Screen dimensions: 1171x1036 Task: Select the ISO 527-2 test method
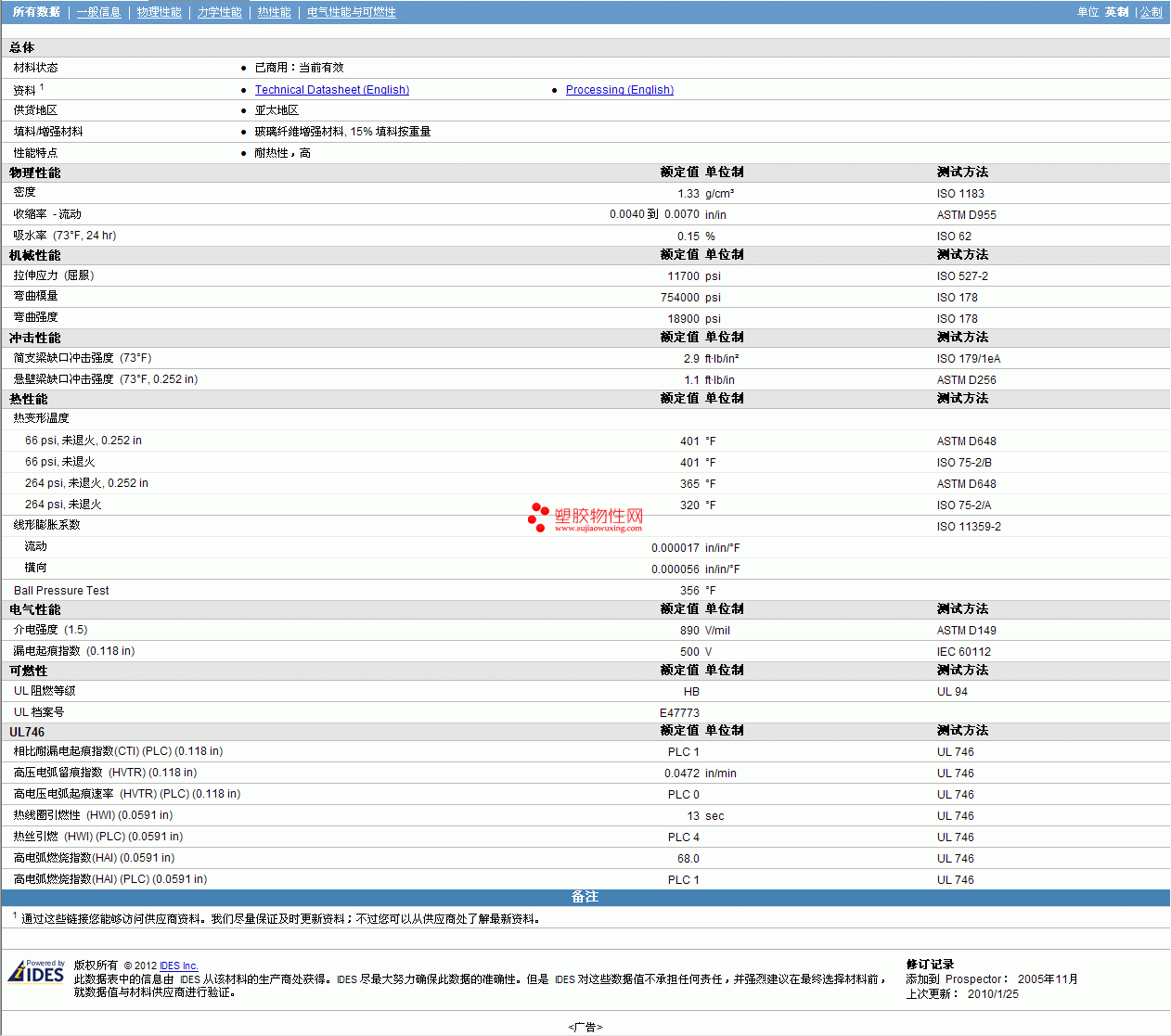[962, 276]
